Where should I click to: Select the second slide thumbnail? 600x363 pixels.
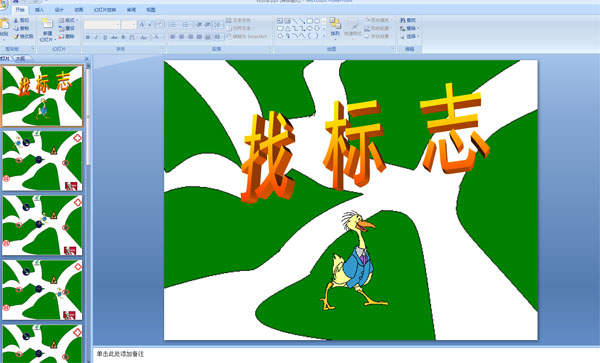point(42,161)
